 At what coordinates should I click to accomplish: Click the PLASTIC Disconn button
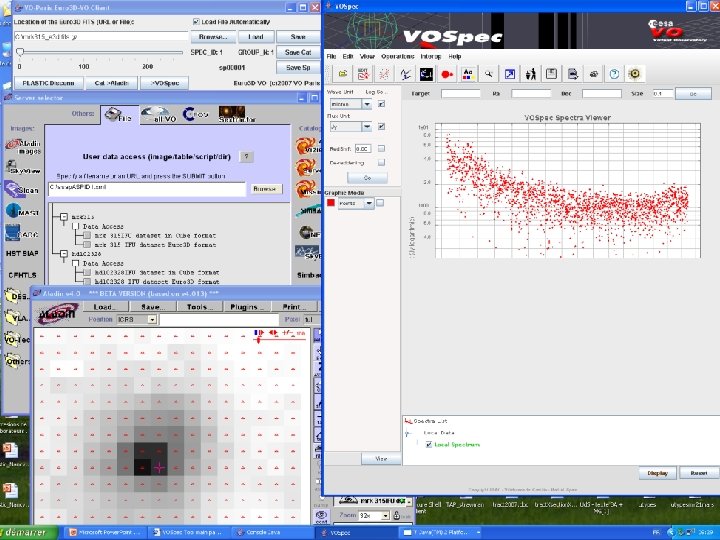49,83
